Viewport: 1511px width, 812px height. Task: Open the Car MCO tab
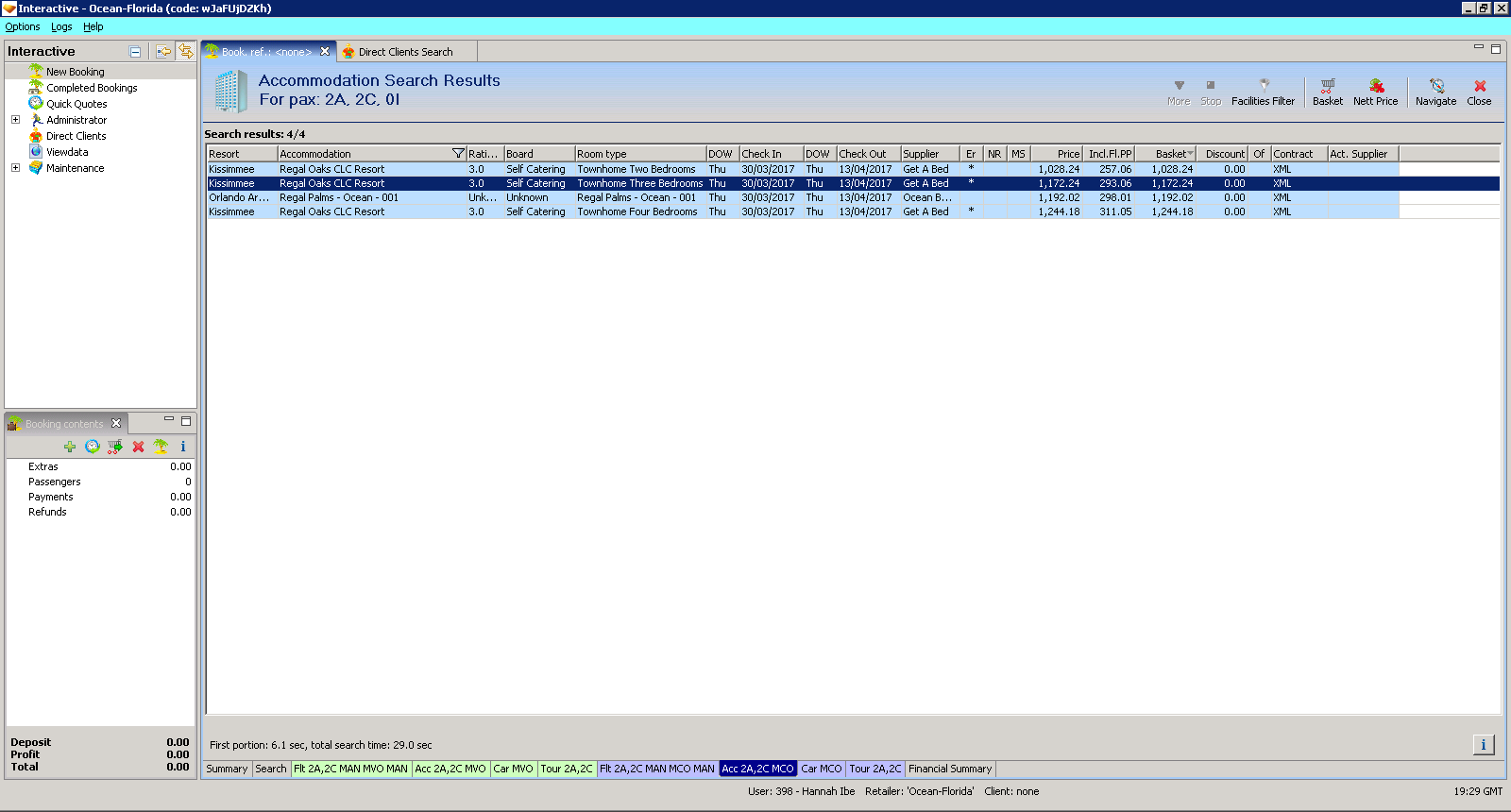tap(822, 770)
